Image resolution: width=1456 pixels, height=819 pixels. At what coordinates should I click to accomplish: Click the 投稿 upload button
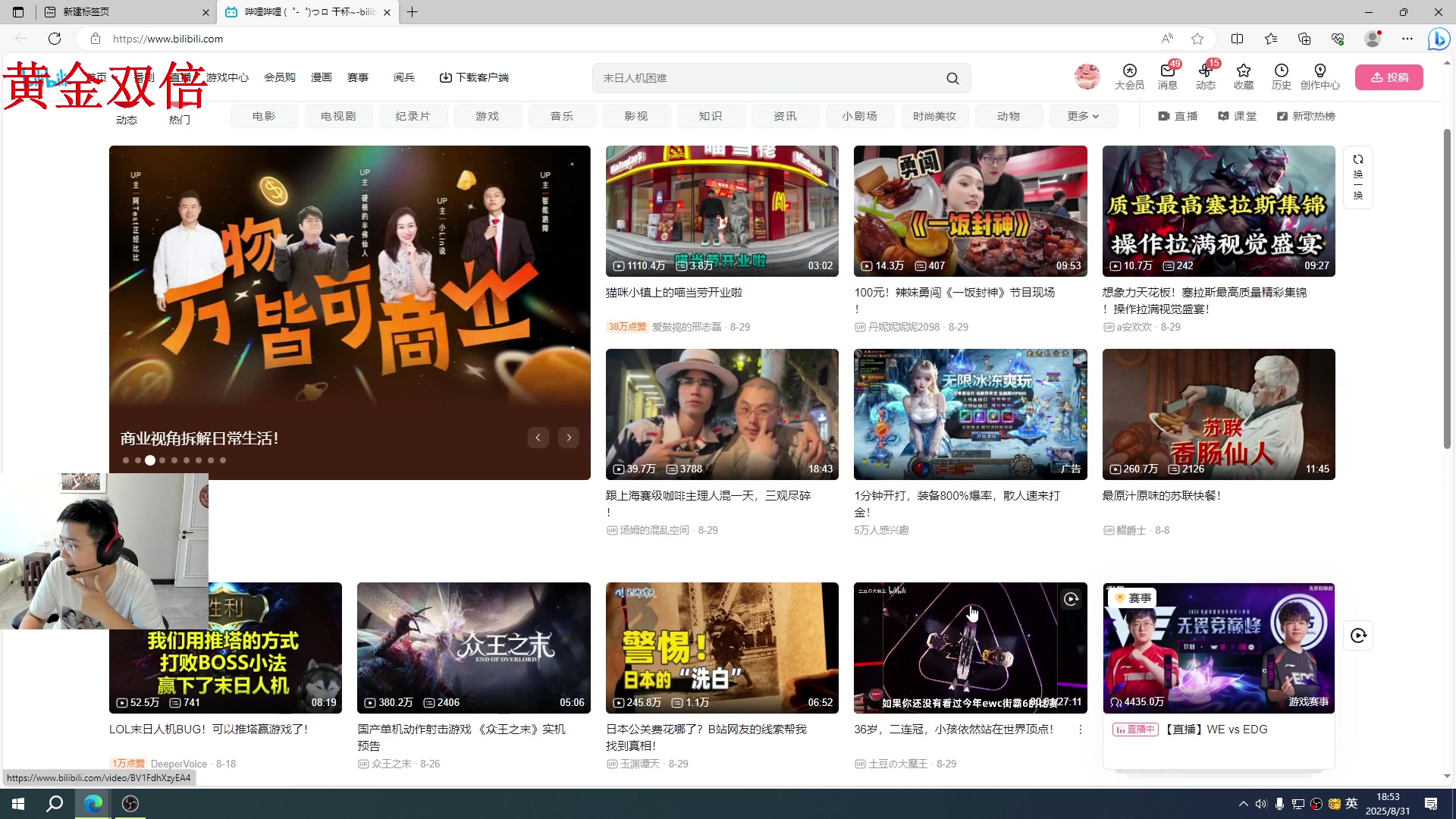(x=1389, y=77)
